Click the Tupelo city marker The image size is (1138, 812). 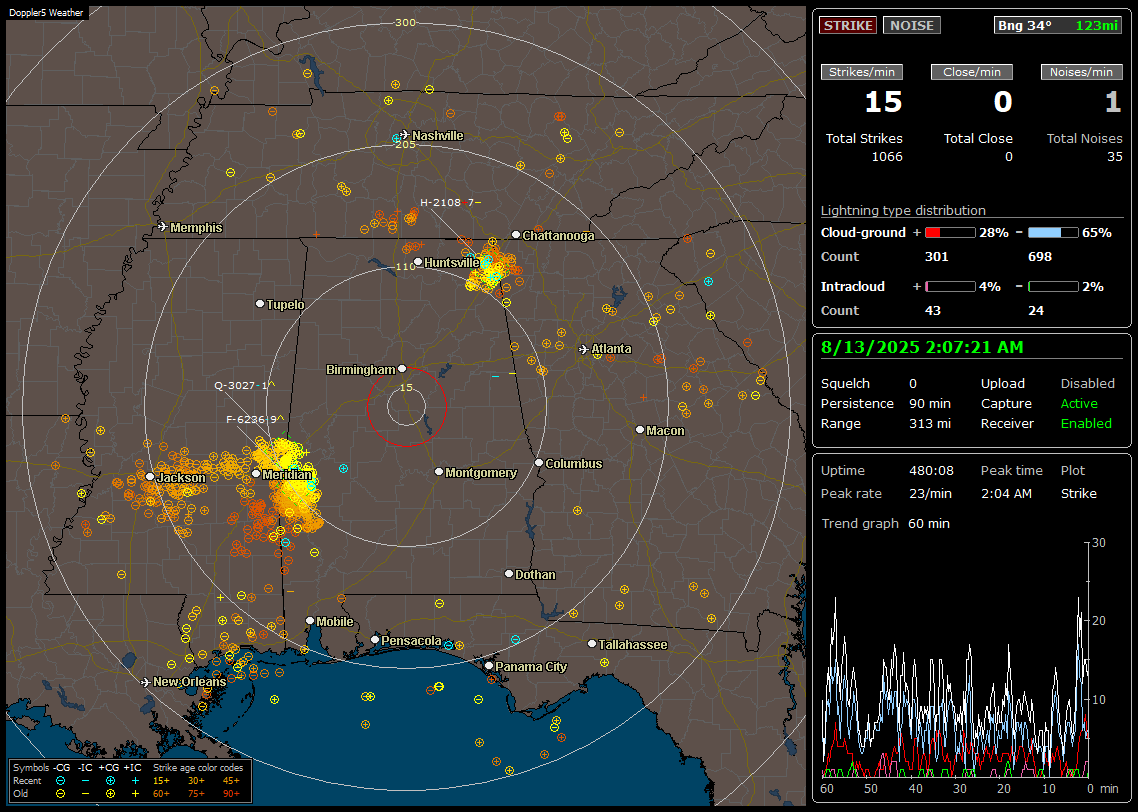pyautogui.click(x=261, y=303)
